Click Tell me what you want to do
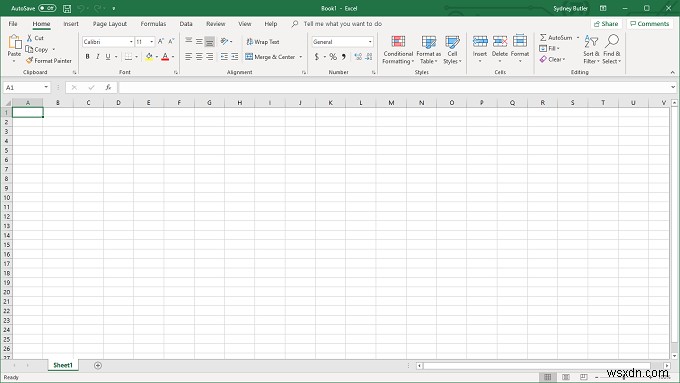The image size is (680, 383). (x=343, y=24)
